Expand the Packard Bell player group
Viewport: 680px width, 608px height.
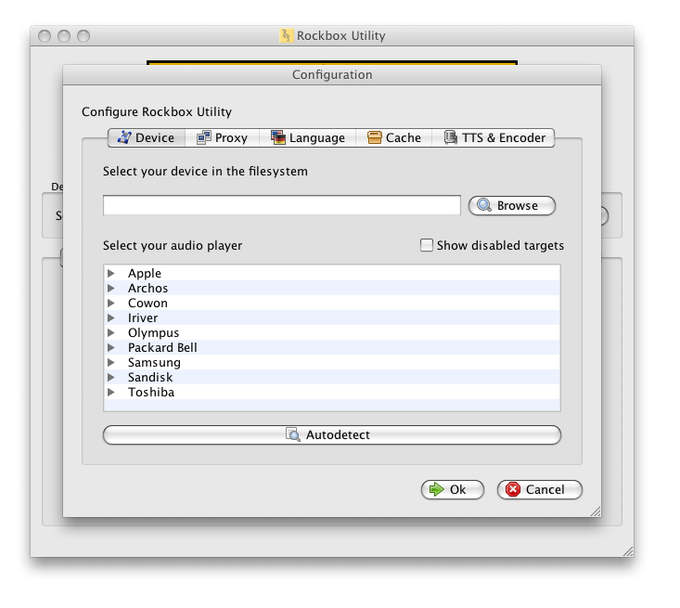point(111,347)
